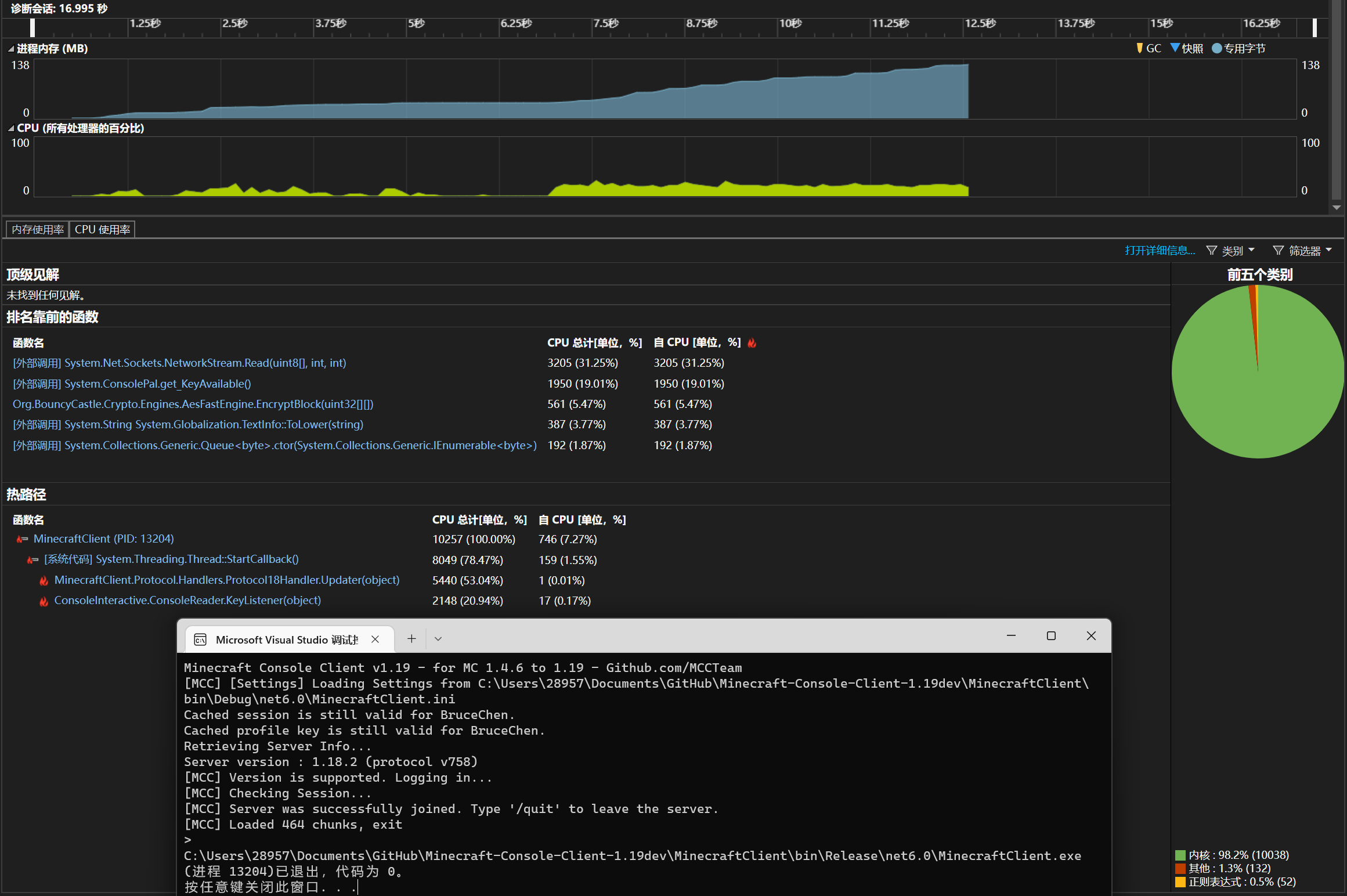Click flame icon beside ConsoleReader.KeyListener
Image resolution: width=1347 pixels, height=896 pixels.
[44, 601]
